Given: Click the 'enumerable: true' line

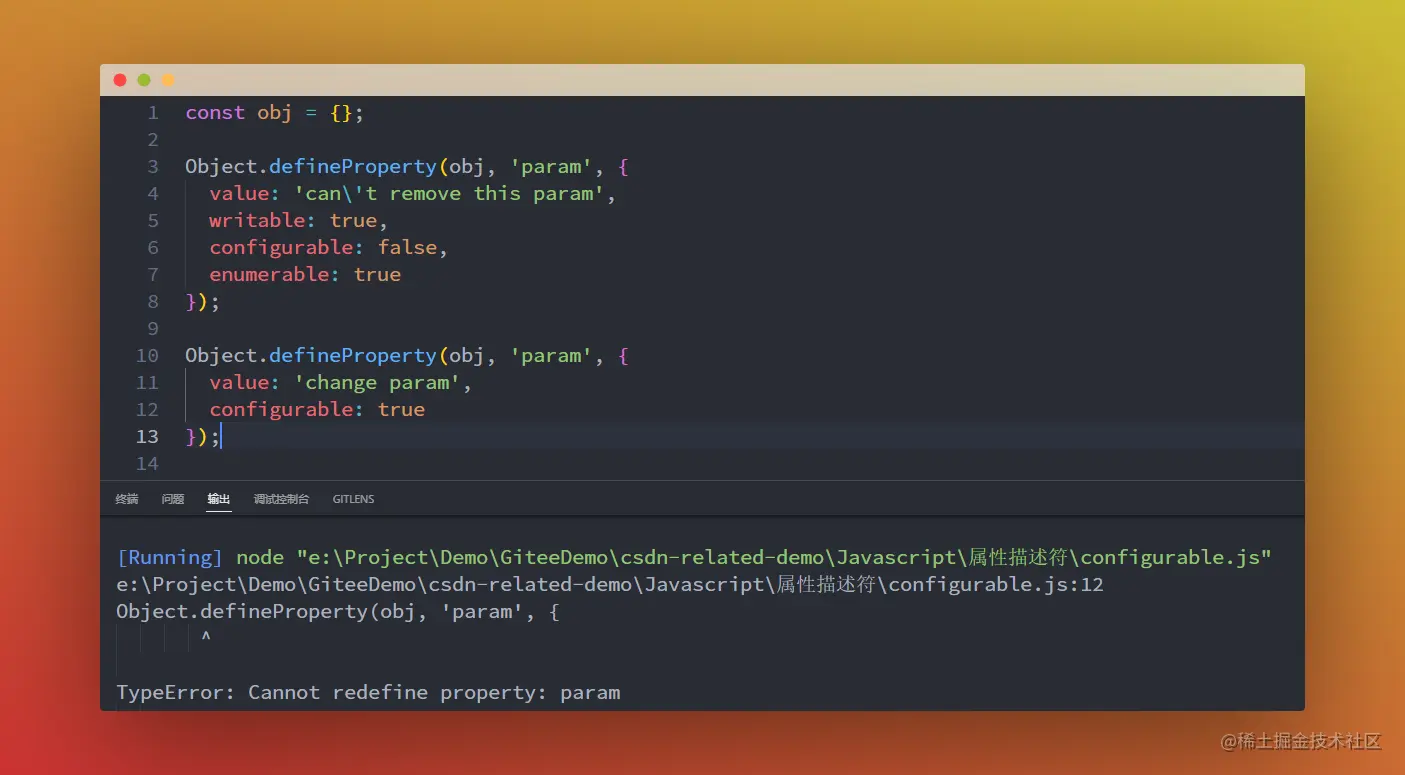Looking at the screenshot, I should 305,274.
